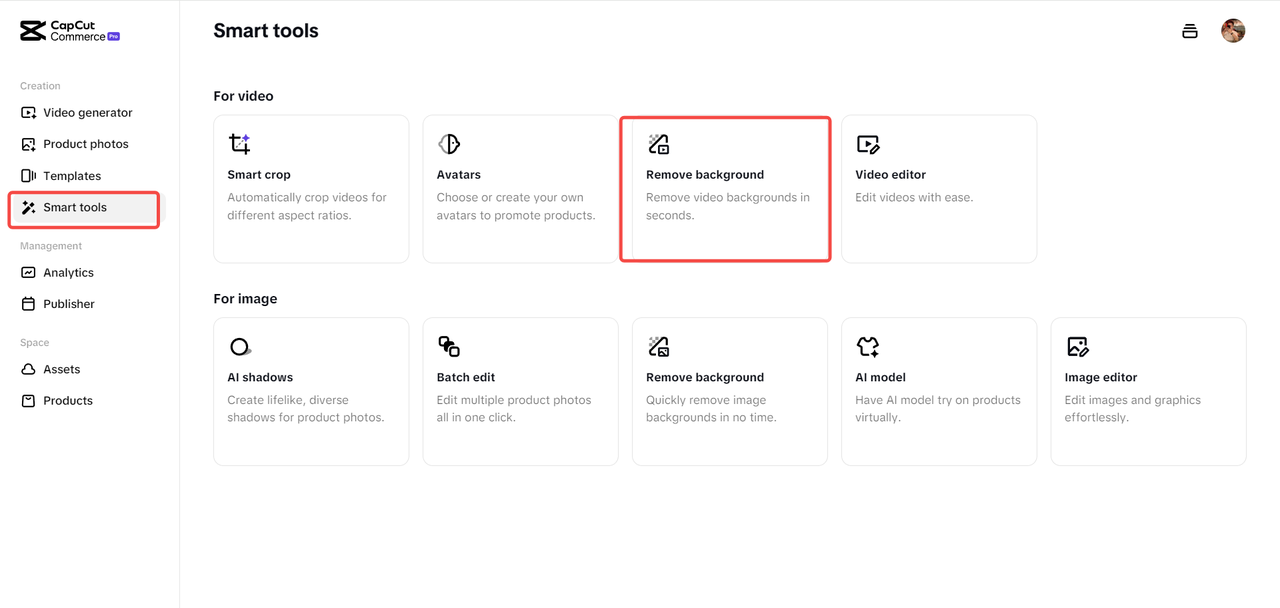This screenshot has width=1280, height=608.
Task: Click the Smart crop tool icon
Action: 240,144
